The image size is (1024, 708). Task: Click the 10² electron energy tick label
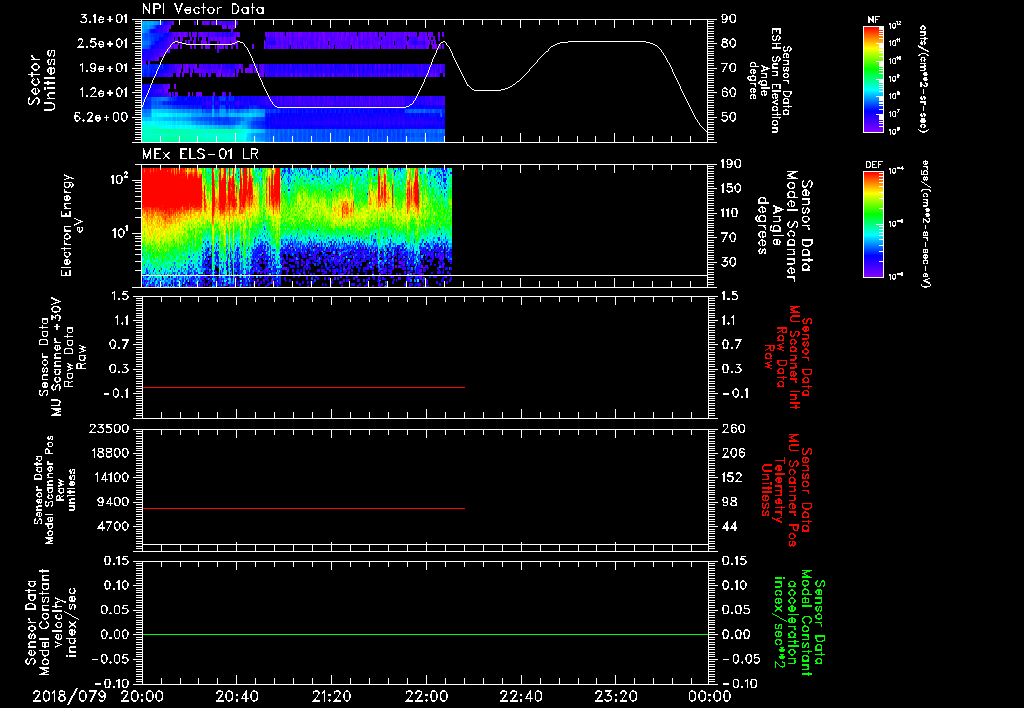click(x=118, y=180)
